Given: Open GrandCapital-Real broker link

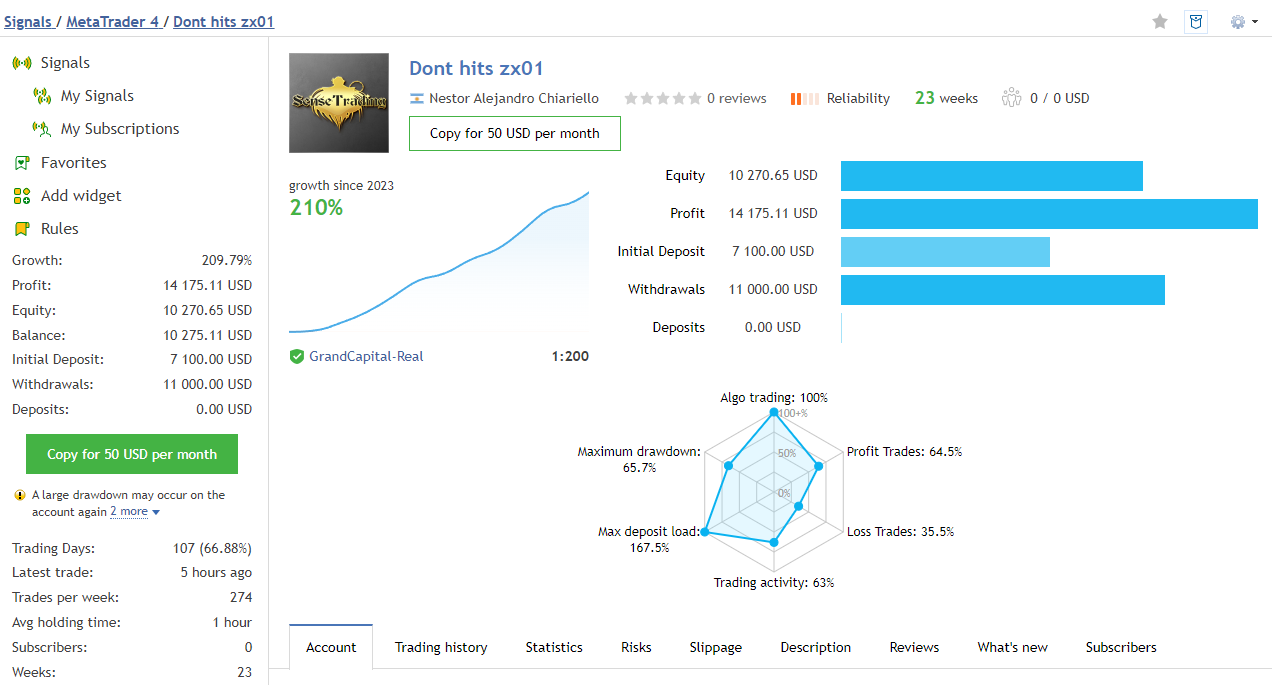Looking at the screenshot, I should pos(366,356).
